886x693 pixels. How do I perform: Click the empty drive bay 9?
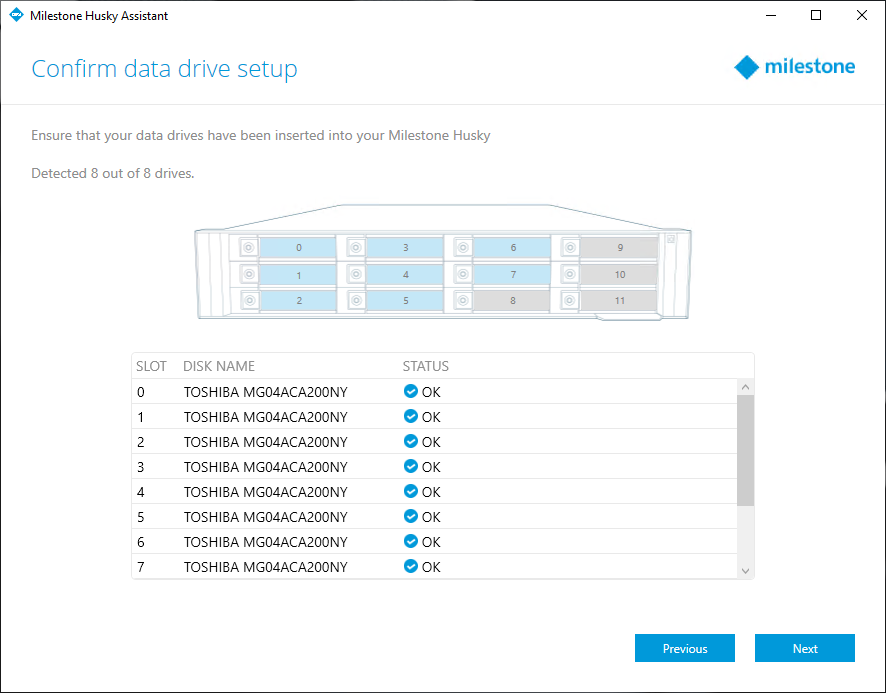click(x=619, y=247)
